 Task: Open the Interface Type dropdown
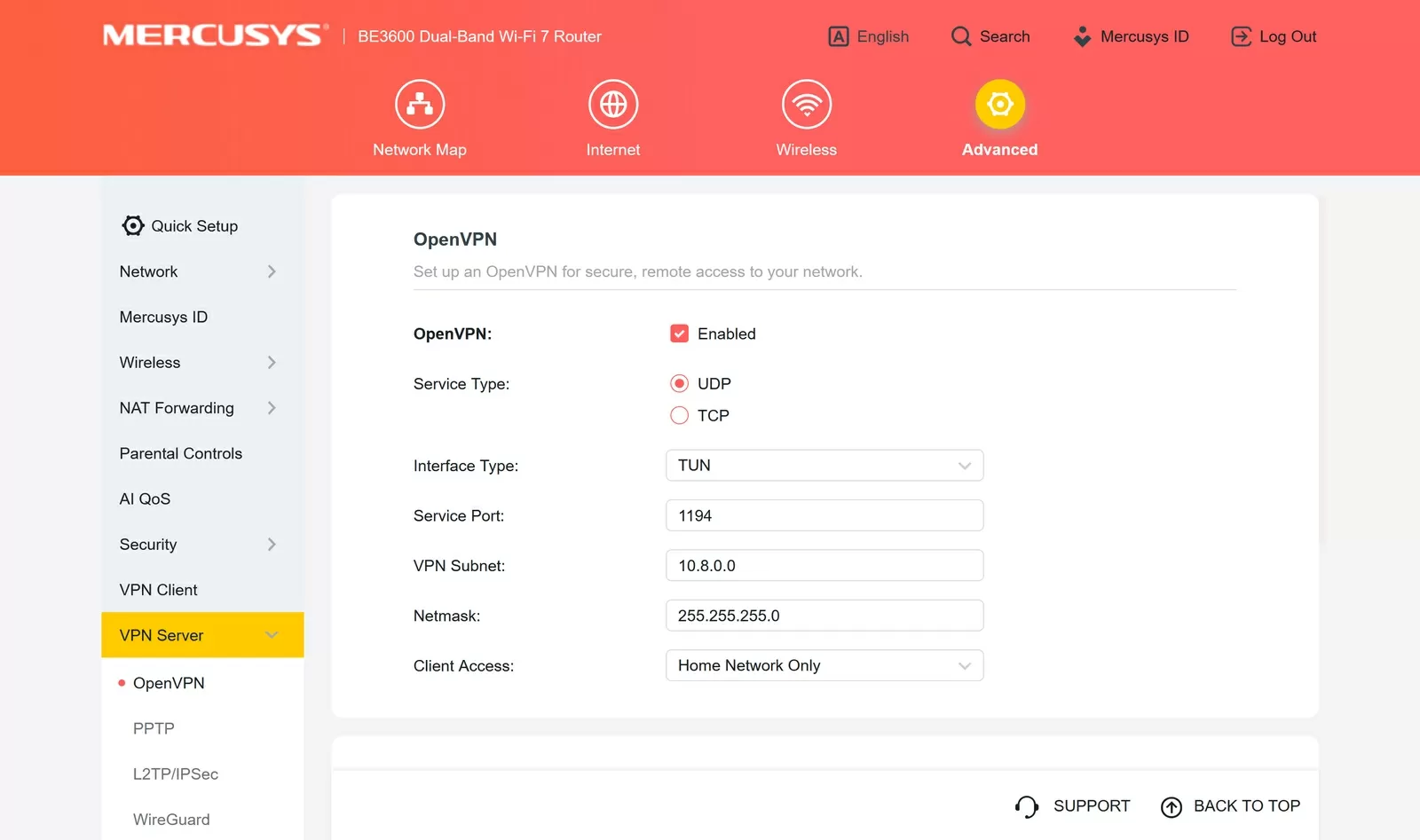824,466
